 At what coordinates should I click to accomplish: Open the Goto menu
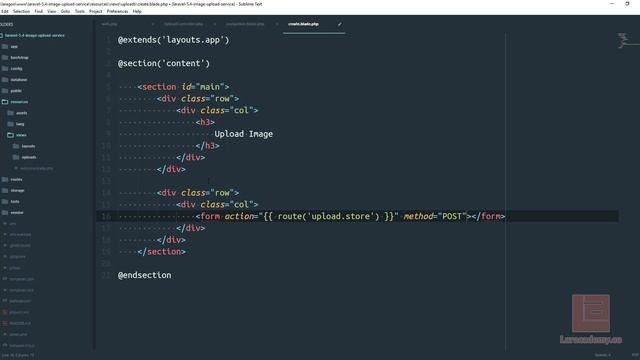coord(65,11)
